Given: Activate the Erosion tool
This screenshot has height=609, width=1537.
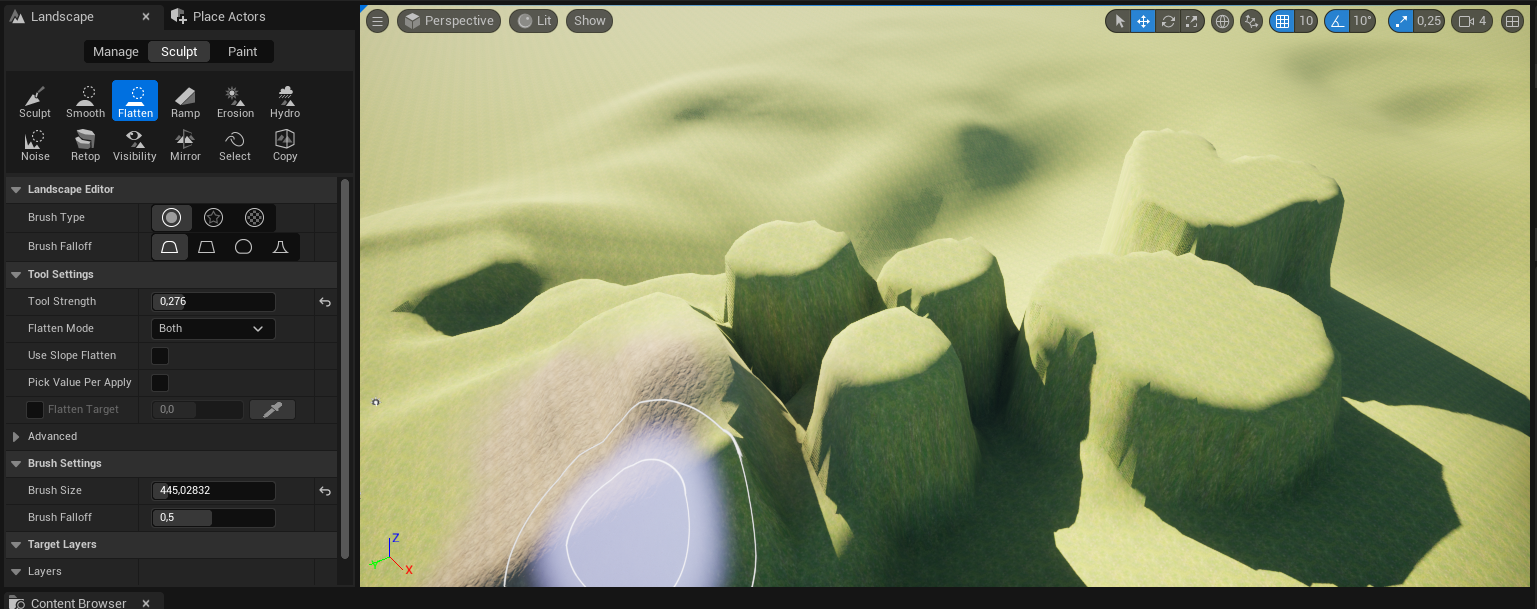Looking at the screenshot, I should 235,101.
